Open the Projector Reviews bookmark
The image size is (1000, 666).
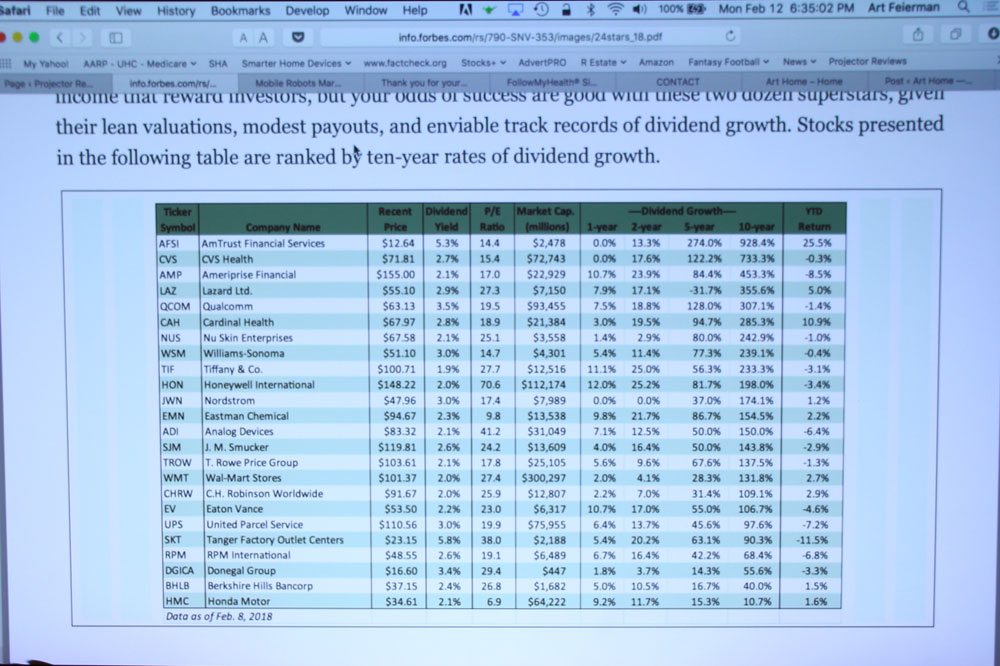click(x=867, y=61)
